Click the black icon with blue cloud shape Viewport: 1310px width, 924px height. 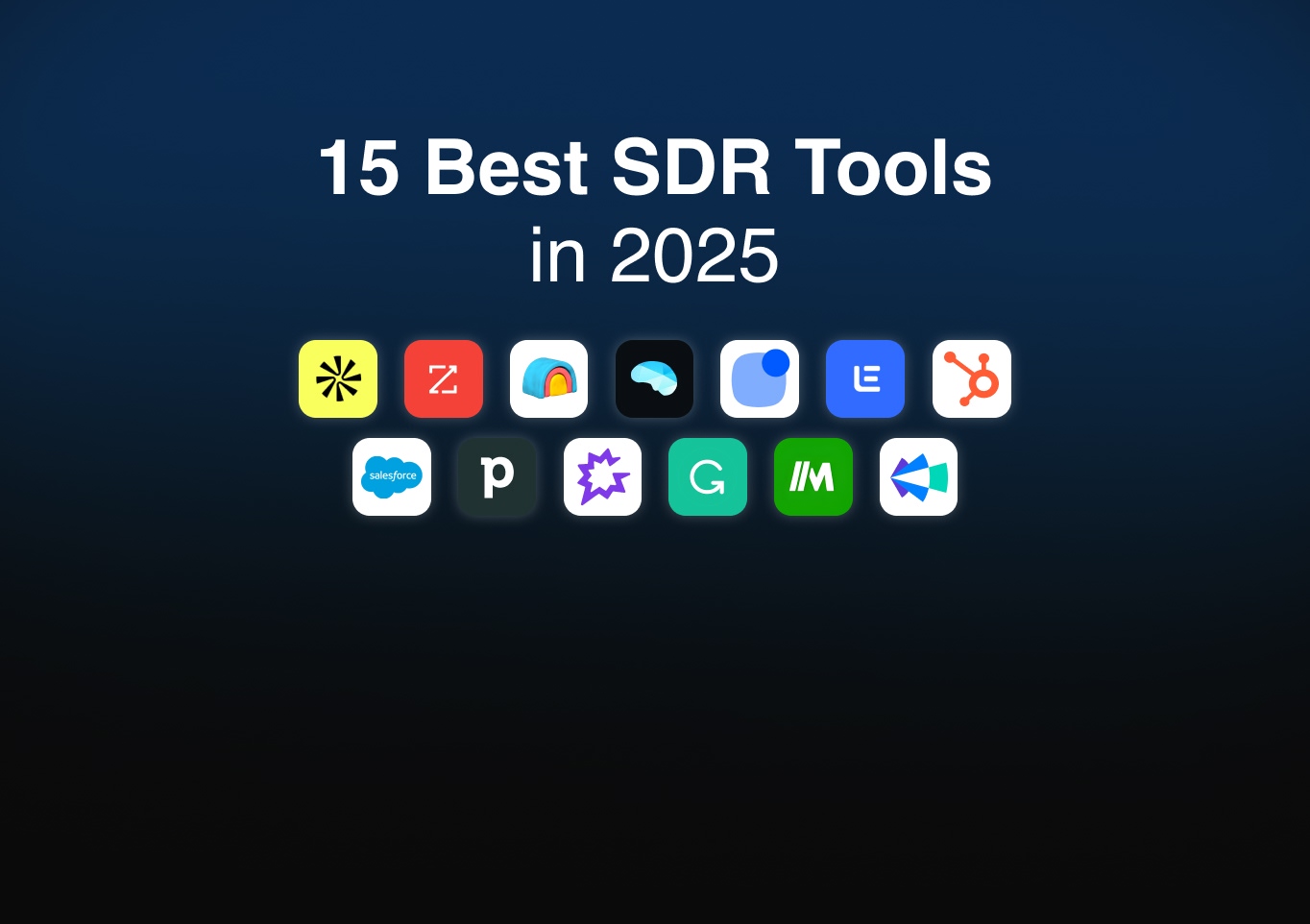pyautogui.click(x=654, y=378)
